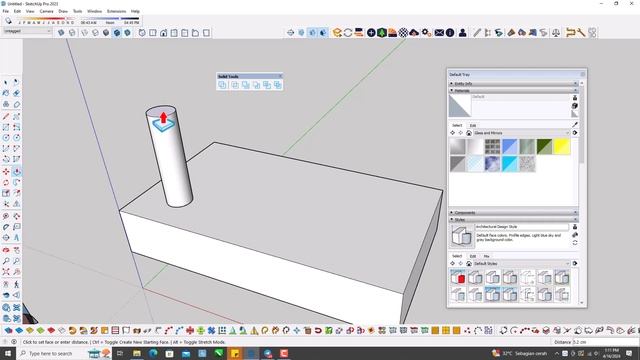Screen dimensions: 640x360
Task: Open Default Styles collection dropdown
Action: [x=522, y=264]
